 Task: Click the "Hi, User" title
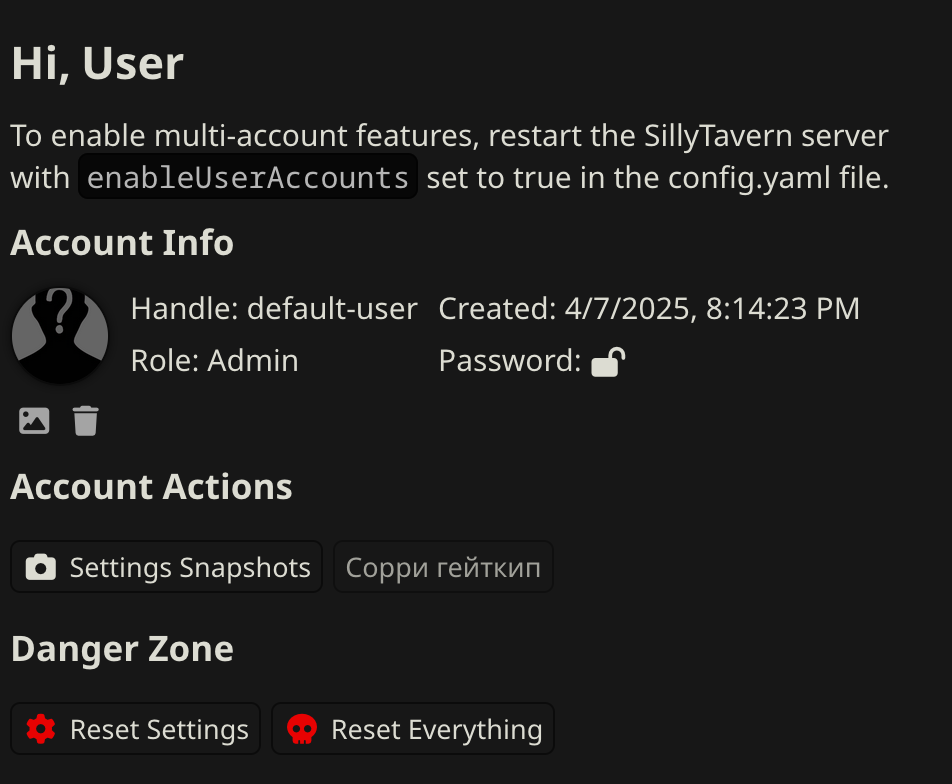(97, 64)
